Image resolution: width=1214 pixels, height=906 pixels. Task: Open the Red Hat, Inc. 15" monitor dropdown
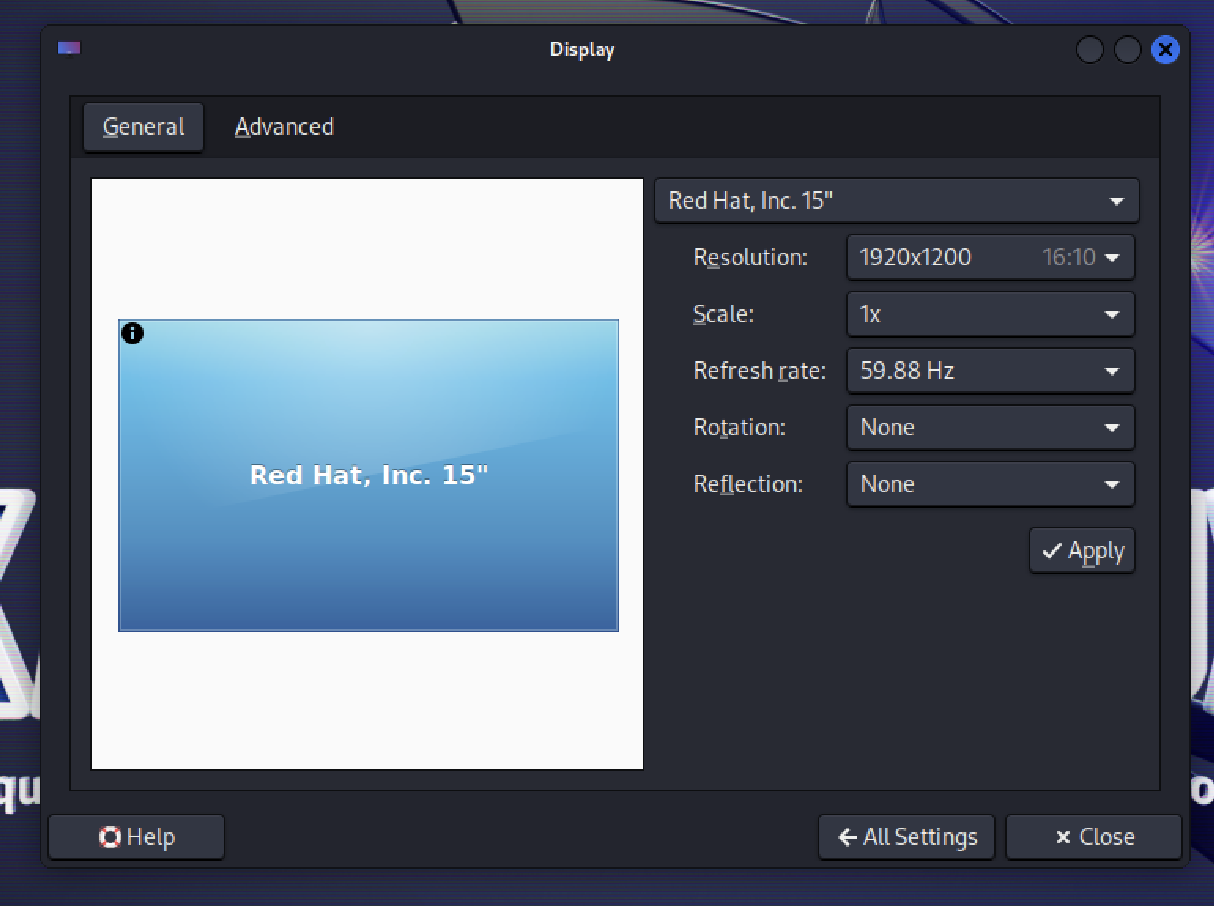pos(896,200)
